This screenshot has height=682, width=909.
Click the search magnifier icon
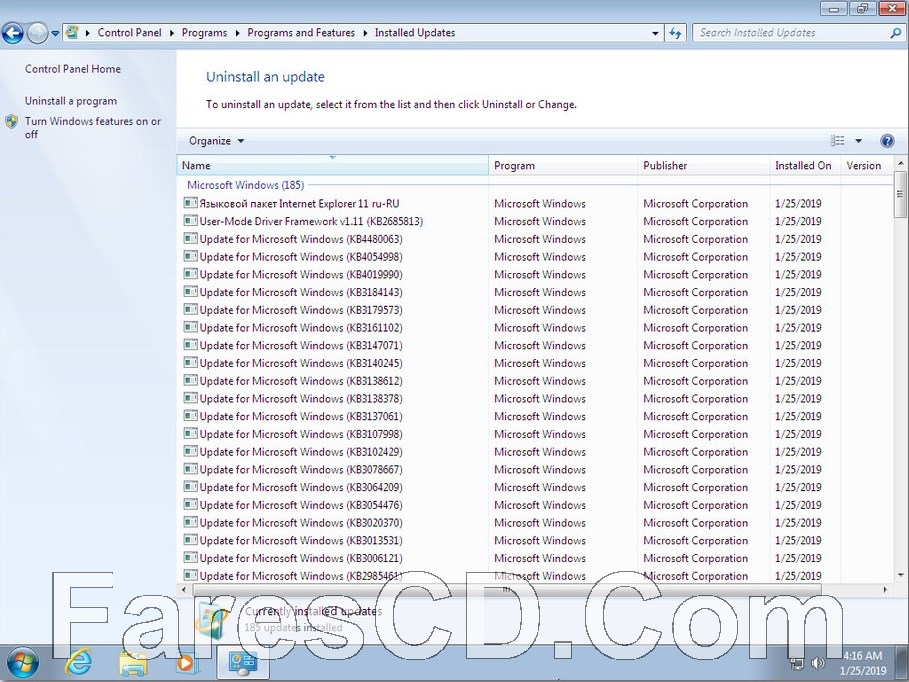coord(896,33)
